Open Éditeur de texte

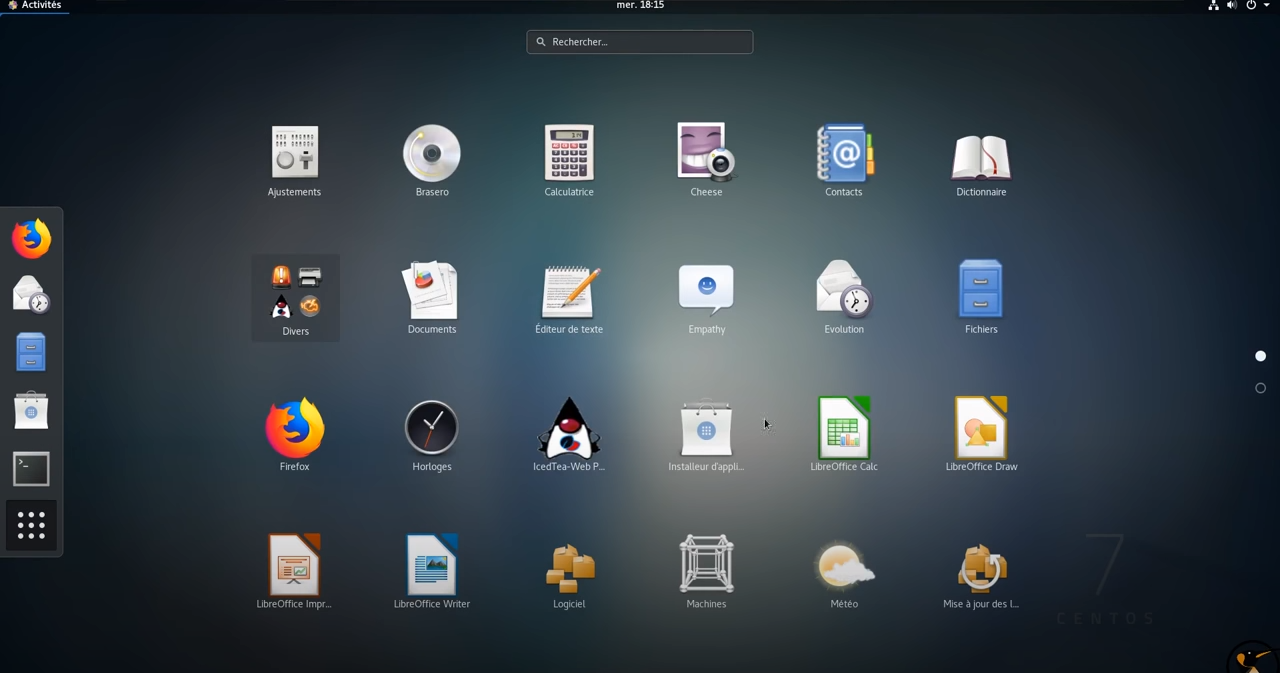(x=569, y=297)
